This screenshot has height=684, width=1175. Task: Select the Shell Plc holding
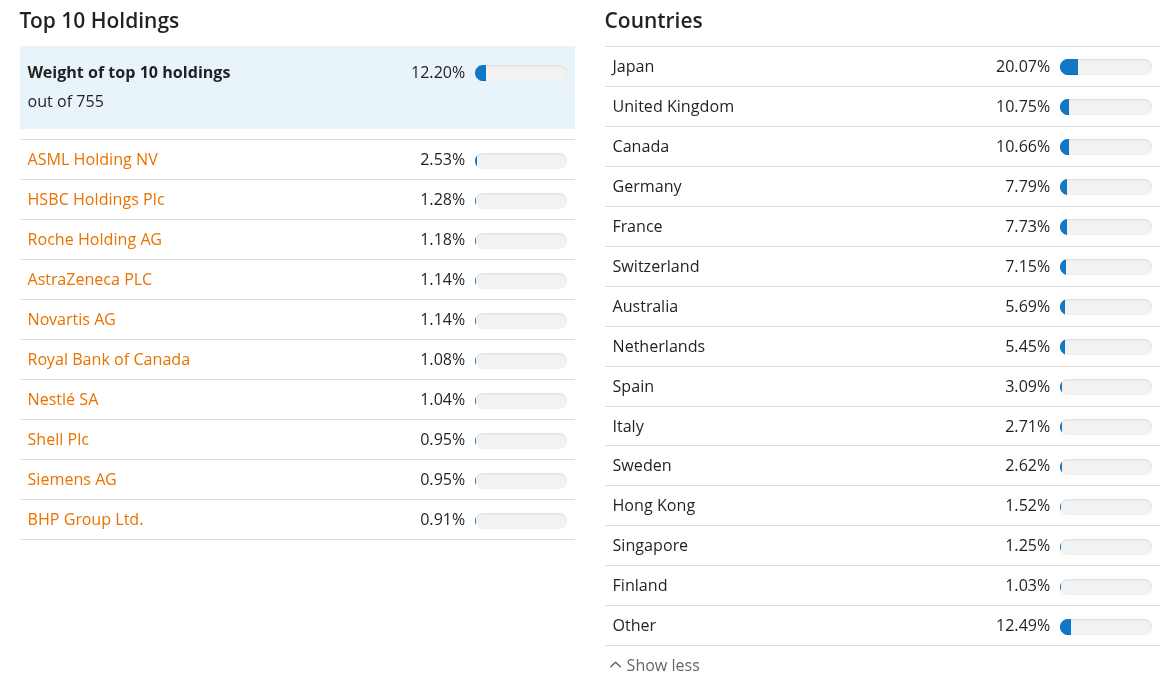(58, 439)
